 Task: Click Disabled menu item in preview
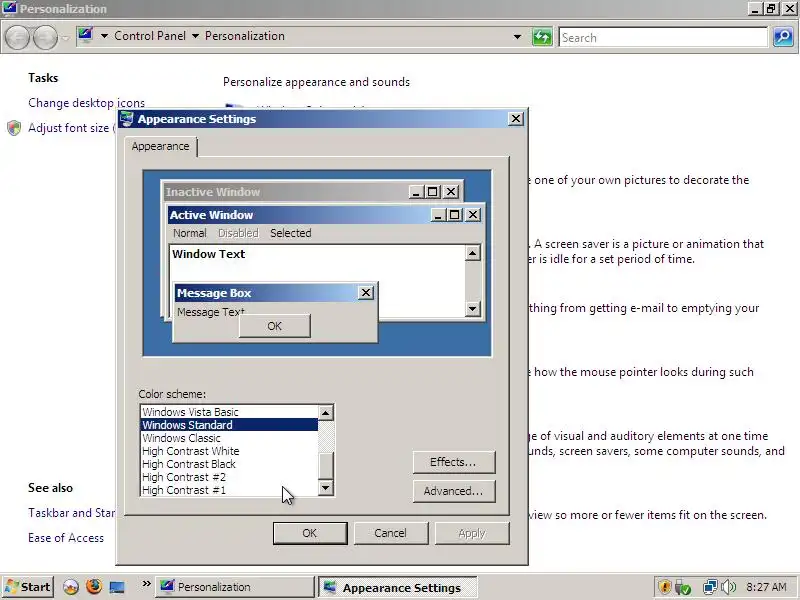[238, 233]
